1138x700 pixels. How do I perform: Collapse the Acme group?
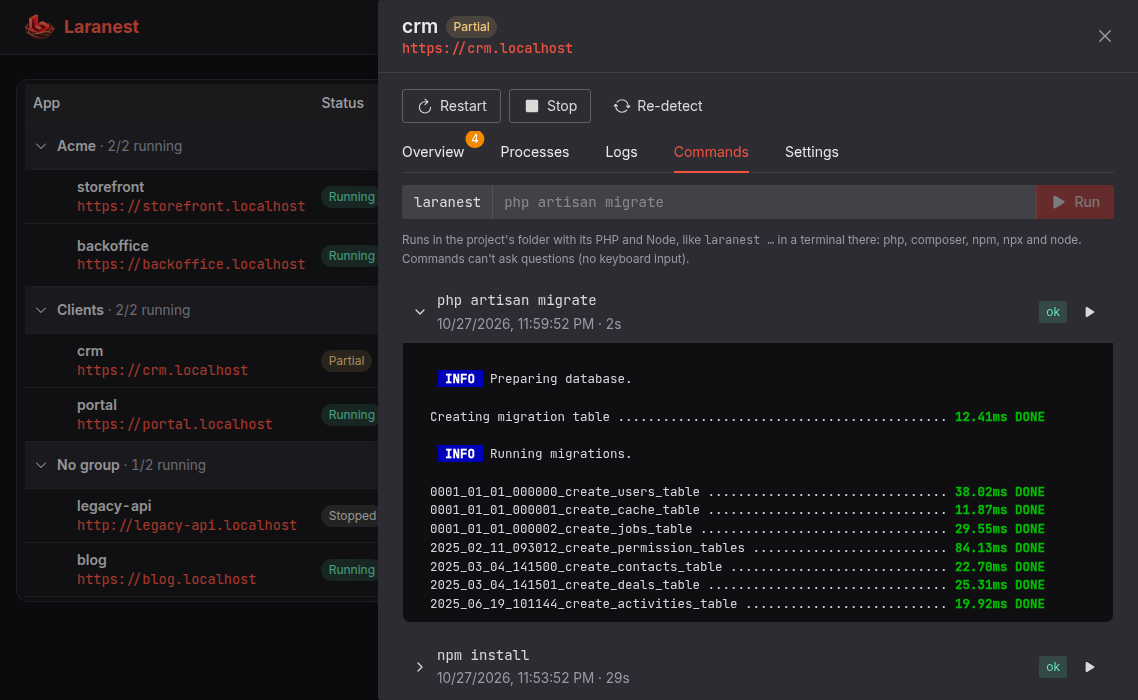[x=41, y=146]
